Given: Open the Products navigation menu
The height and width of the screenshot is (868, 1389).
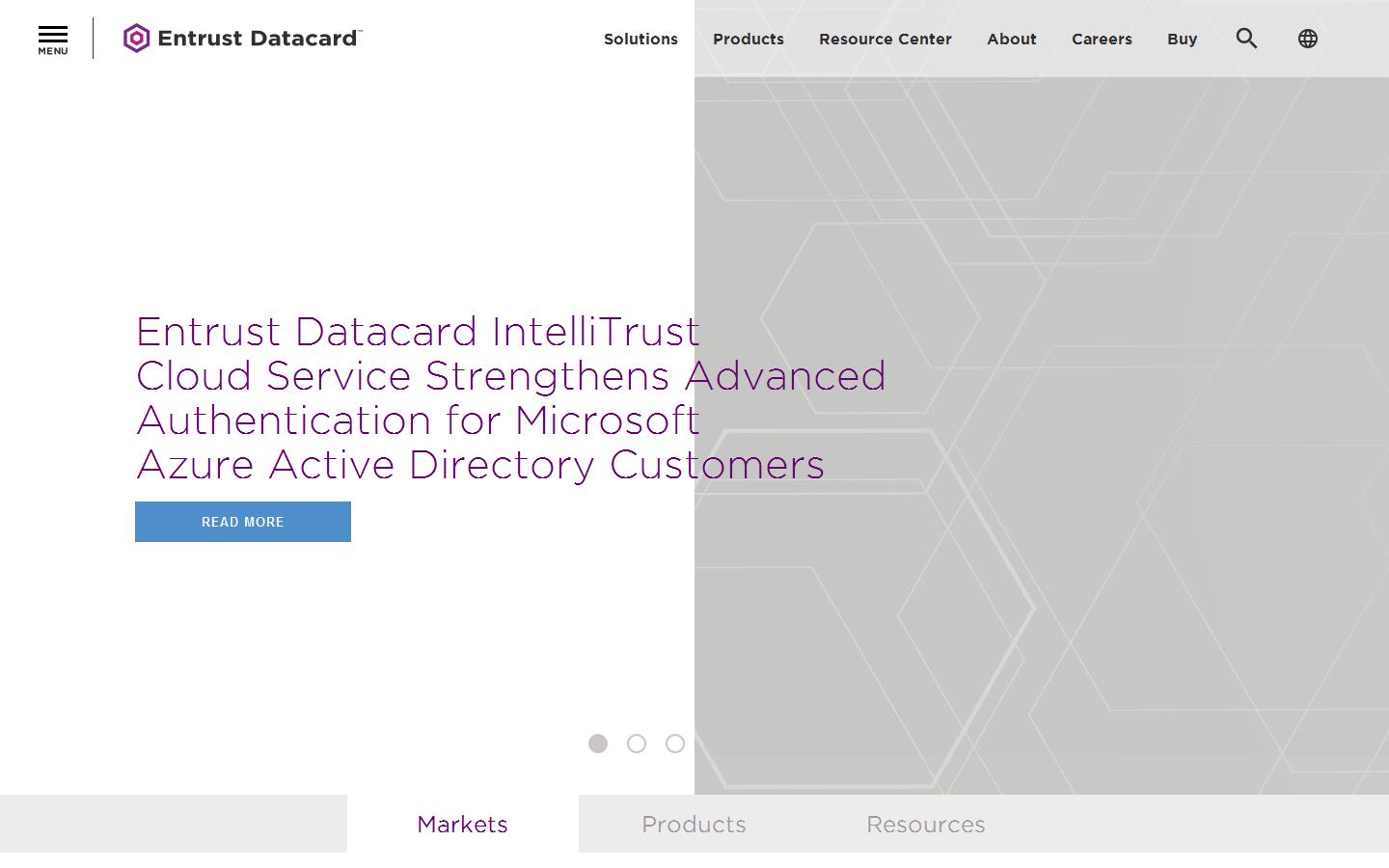Looking at the screenshot, I should (x=749, y=39).
